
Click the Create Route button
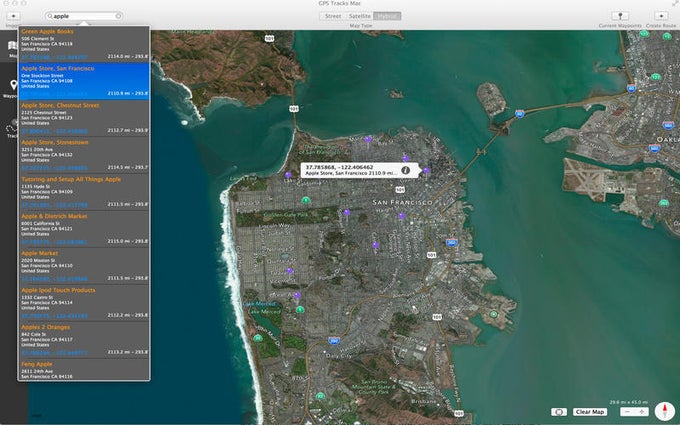click(x=661, y=16)
